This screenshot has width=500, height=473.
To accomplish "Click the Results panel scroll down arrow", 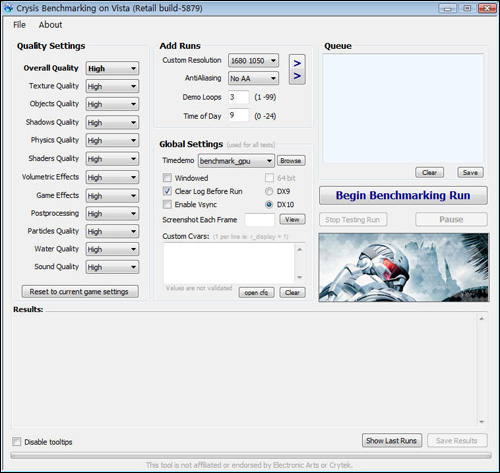I will click(x=482, y=422).
